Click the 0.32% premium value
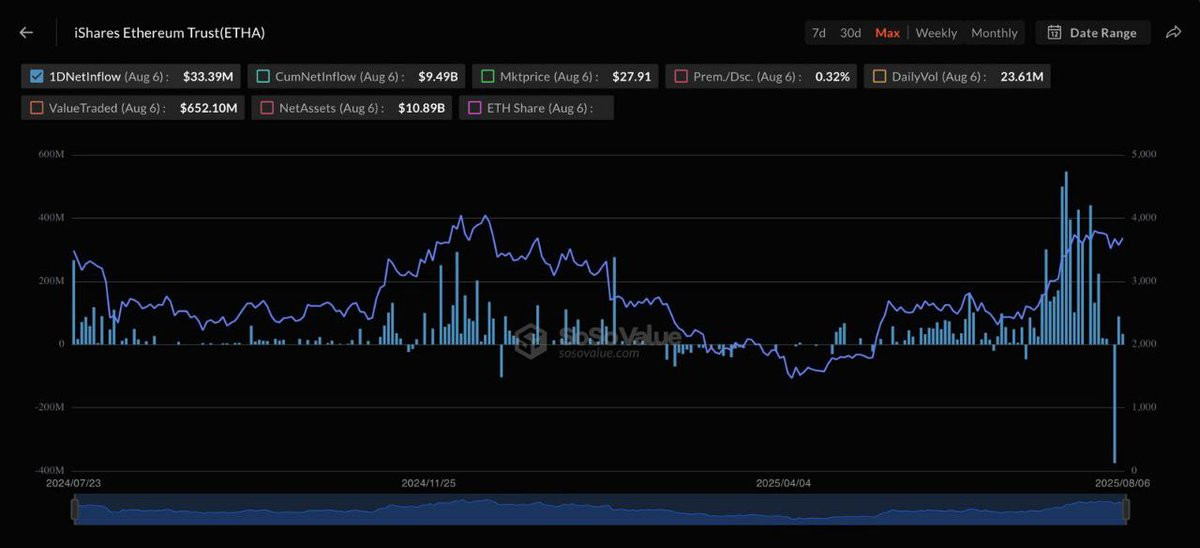Screen dimensions: 1200x548 pos(832,76)
